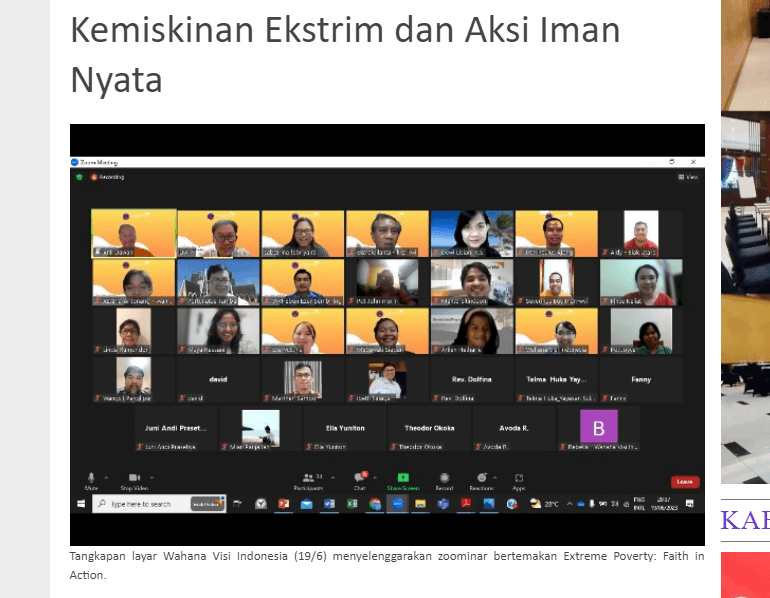The width and height of the screenshot is (770, 598).
Task: Open the Windows Start menu
Action: (81, 504)
